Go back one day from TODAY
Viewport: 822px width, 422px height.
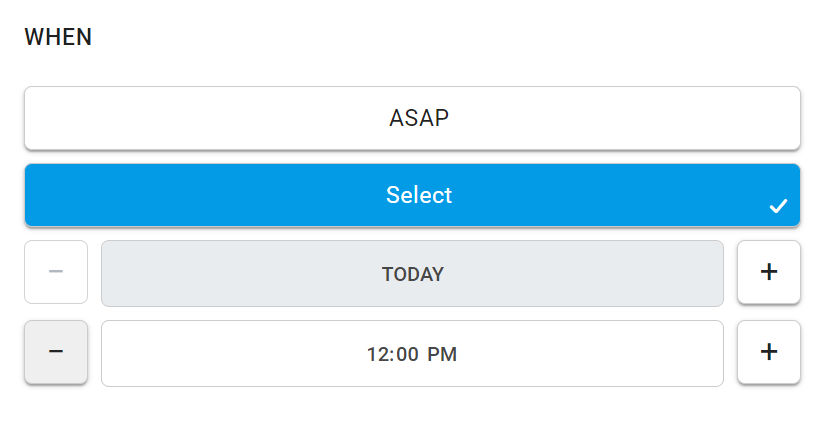pos(56,272)
